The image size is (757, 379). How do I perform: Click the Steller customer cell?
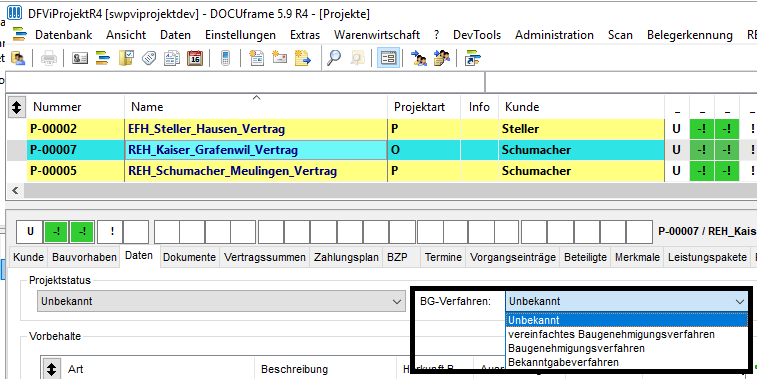tap(581, 129)
